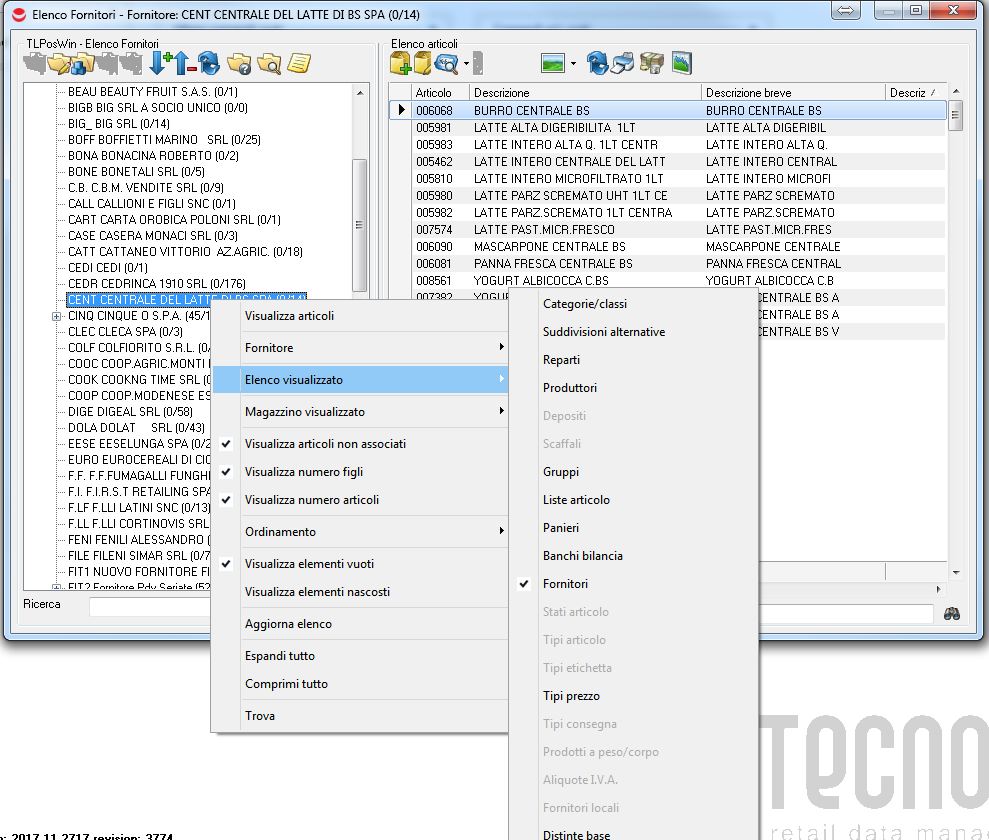Toggle 'Visualizza articoli non associati' option
The image size is (989, 840).
[325, 444]
